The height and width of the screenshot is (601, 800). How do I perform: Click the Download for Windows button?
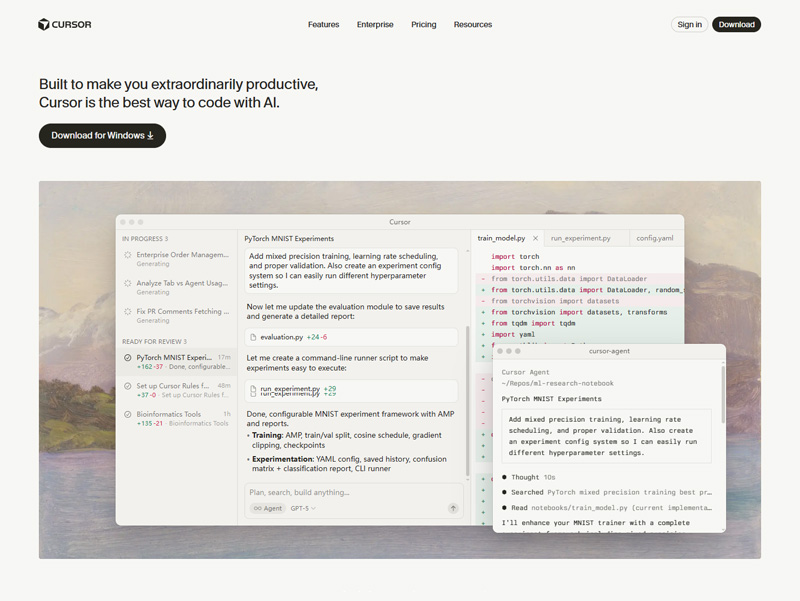tap(102, 136)
